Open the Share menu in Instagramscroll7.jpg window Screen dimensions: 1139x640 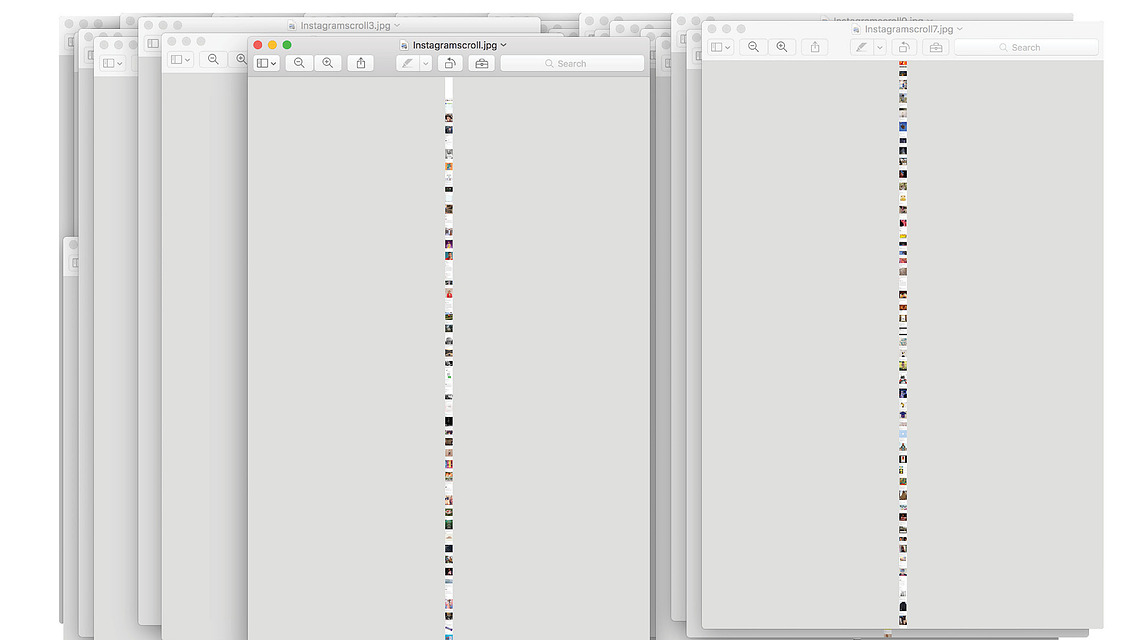pos(815,47)
